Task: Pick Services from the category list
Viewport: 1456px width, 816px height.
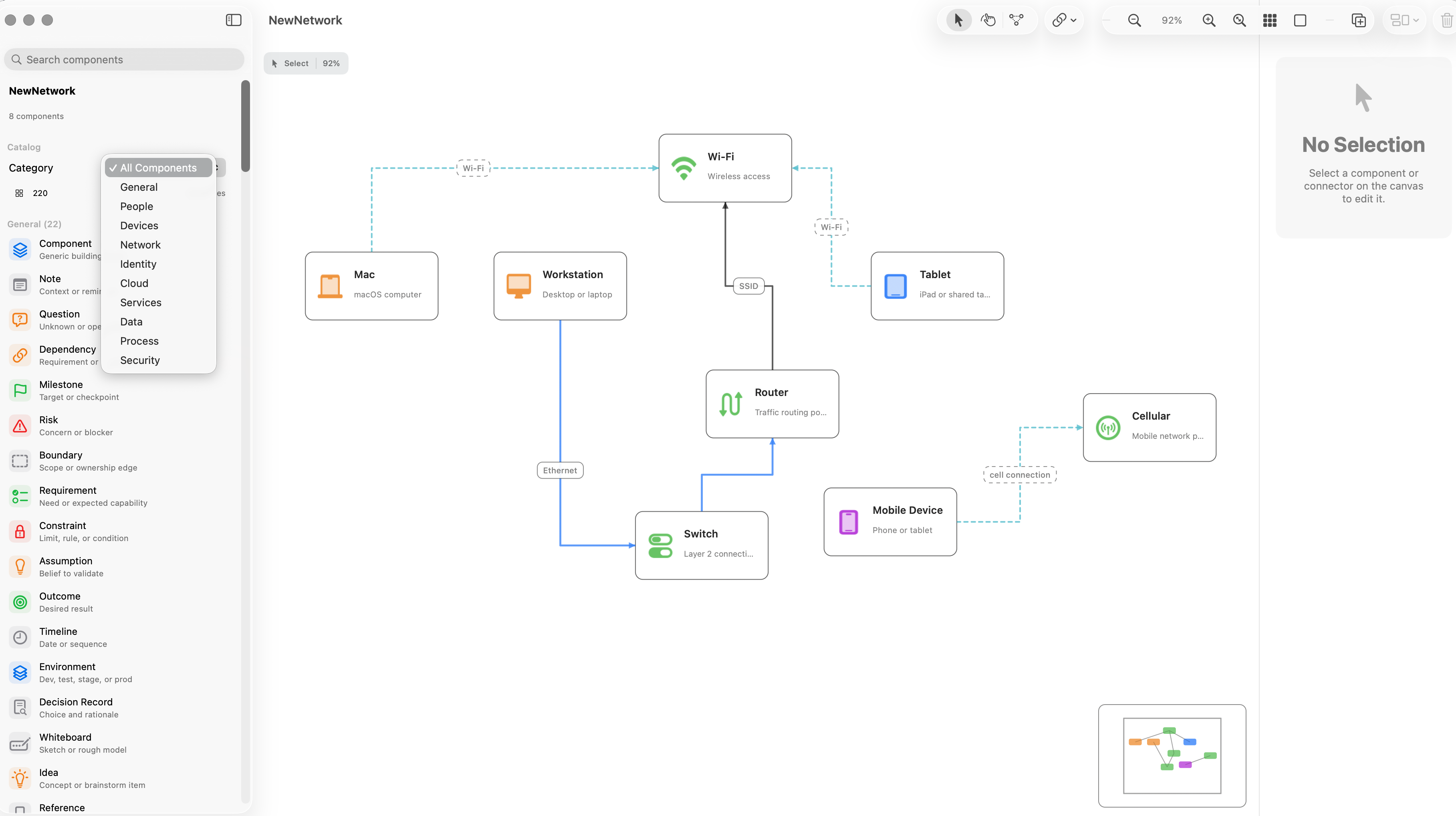Action: point(158,303)
